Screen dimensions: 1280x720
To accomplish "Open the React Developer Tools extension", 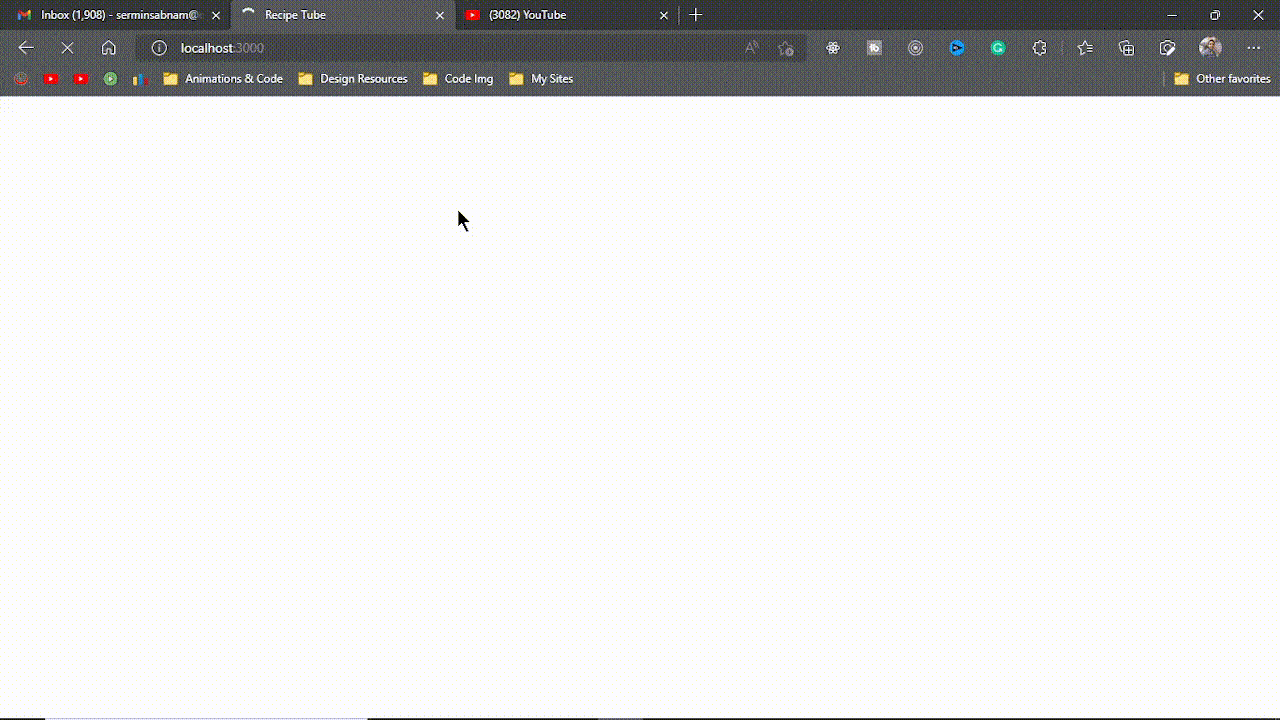I will 833,48.
